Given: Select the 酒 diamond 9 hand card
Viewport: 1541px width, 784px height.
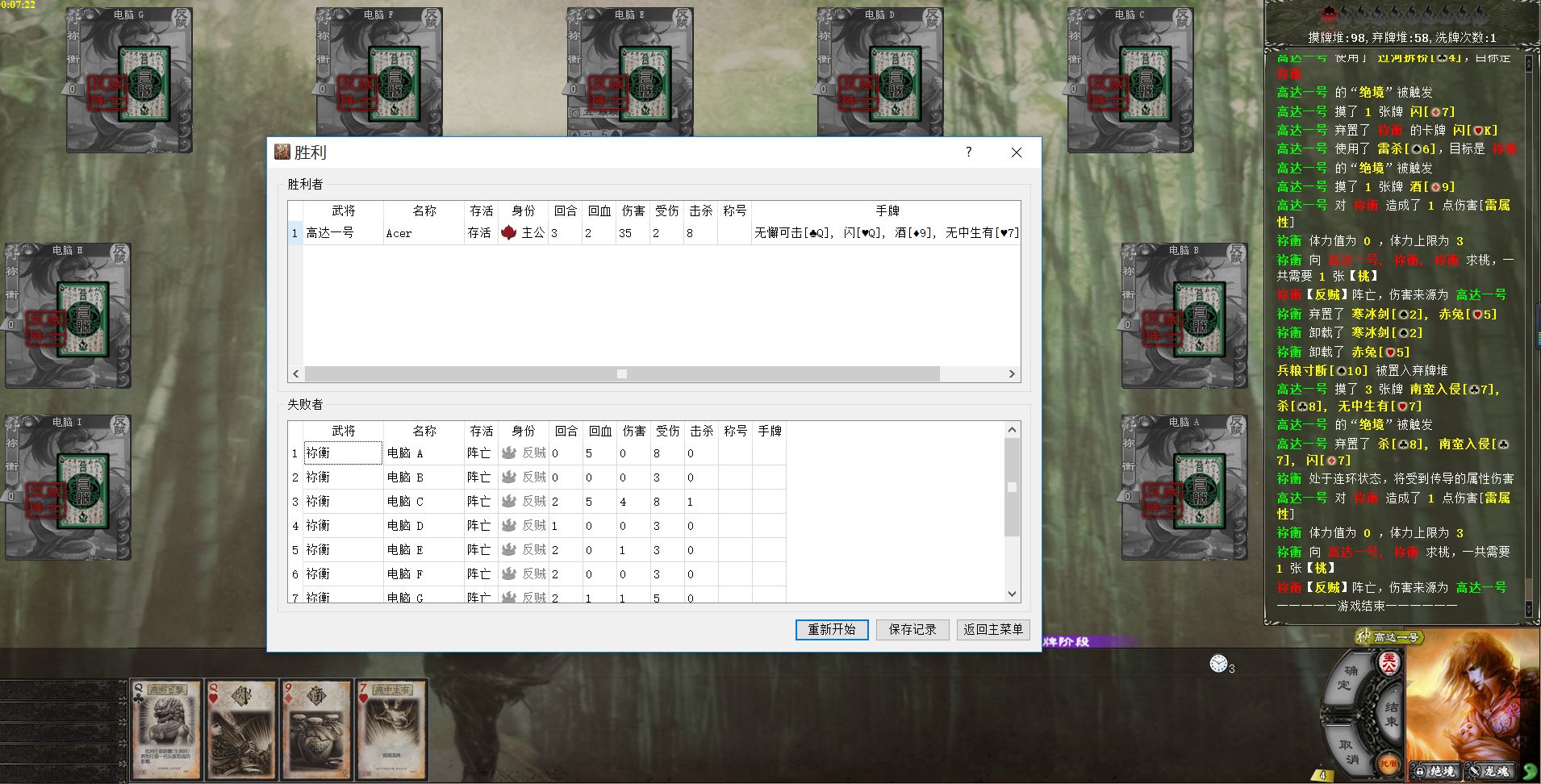Looking at the screenshot, I should tap(316, 731).
